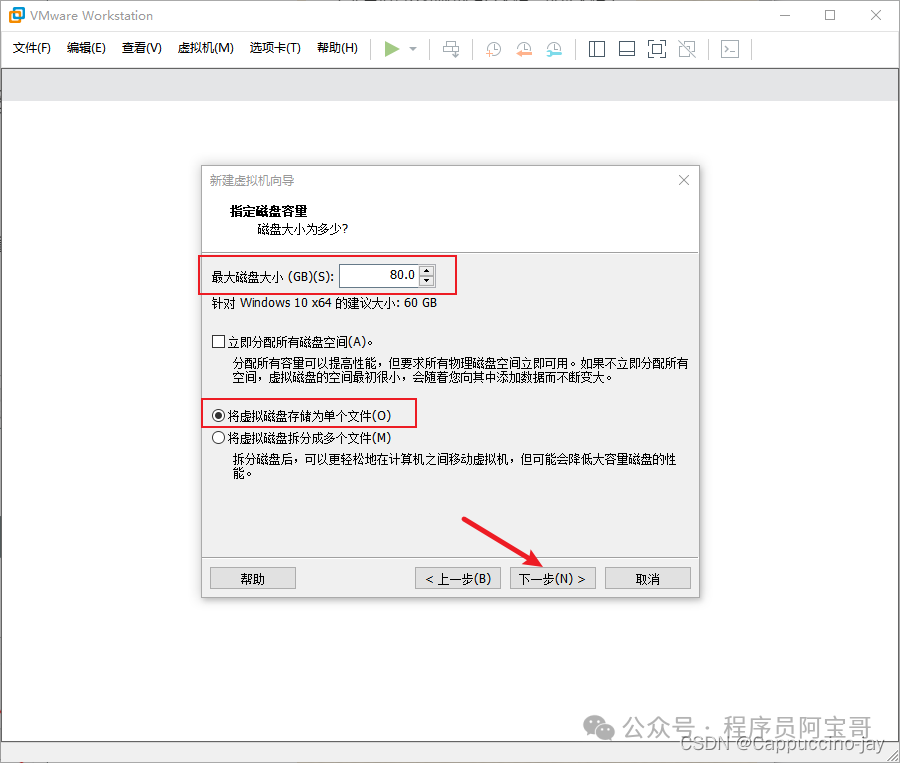Screen dimensions: 900x763
Task: Decrease disk size with the down spinner arrow
Action: (x=426, y=281)
